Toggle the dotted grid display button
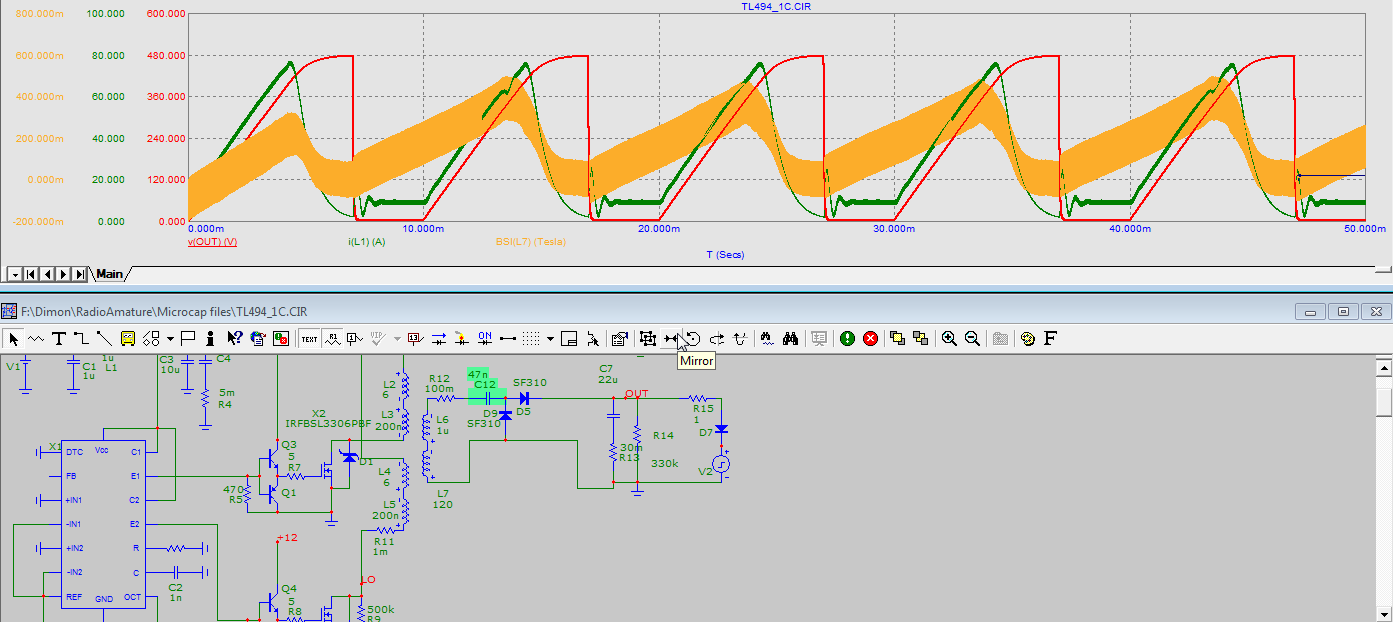1393x622 pixels. point(532,339)
